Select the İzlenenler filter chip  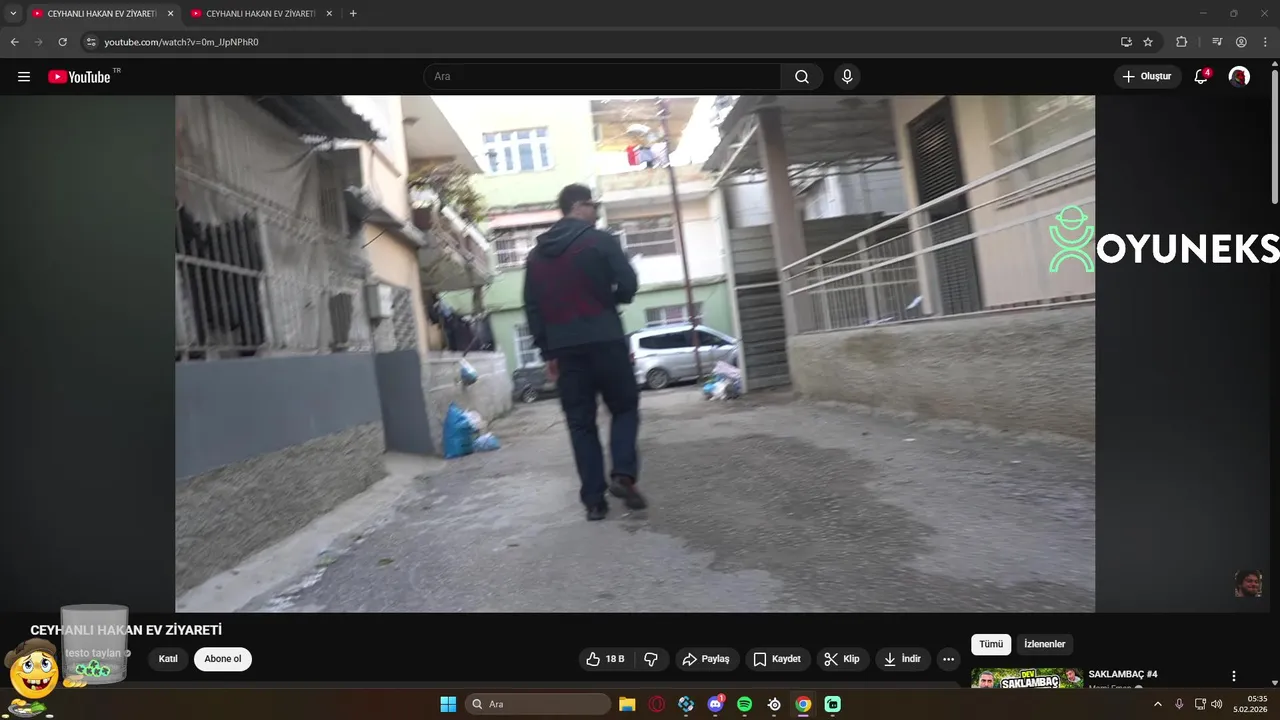[x=1045, y=644]
